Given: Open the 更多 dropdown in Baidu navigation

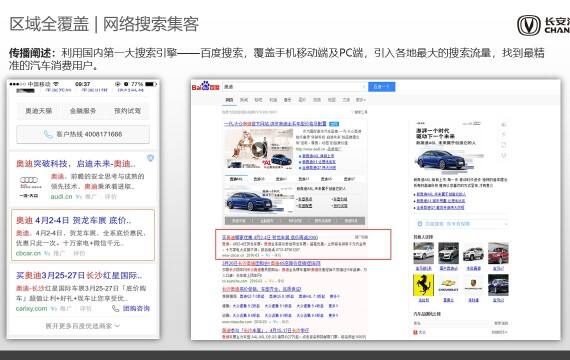Looking at the screenshot, I should tap(361, 100).
